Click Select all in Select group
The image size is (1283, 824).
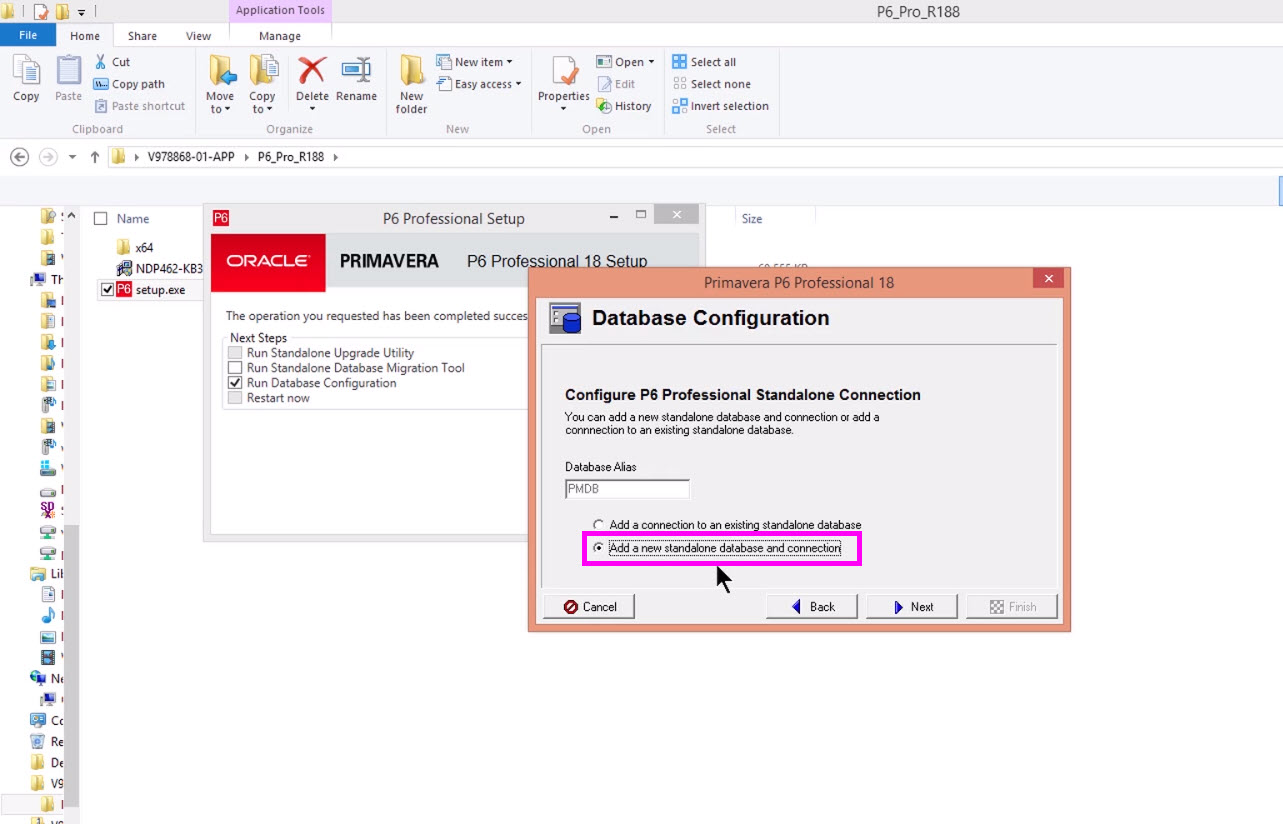(x=704, y=62)
